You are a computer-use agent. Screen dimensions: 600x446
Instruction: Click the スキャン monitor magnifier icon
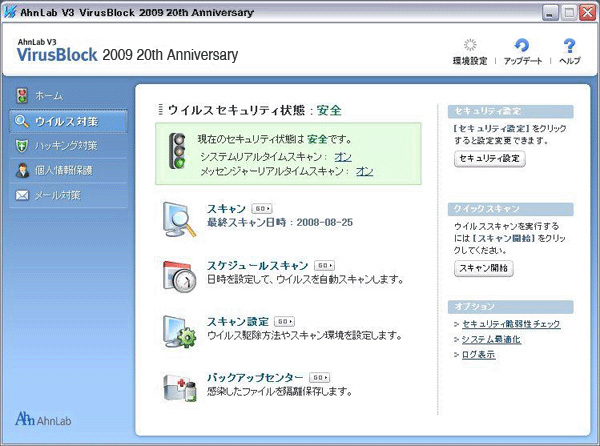tap(179, 219)
